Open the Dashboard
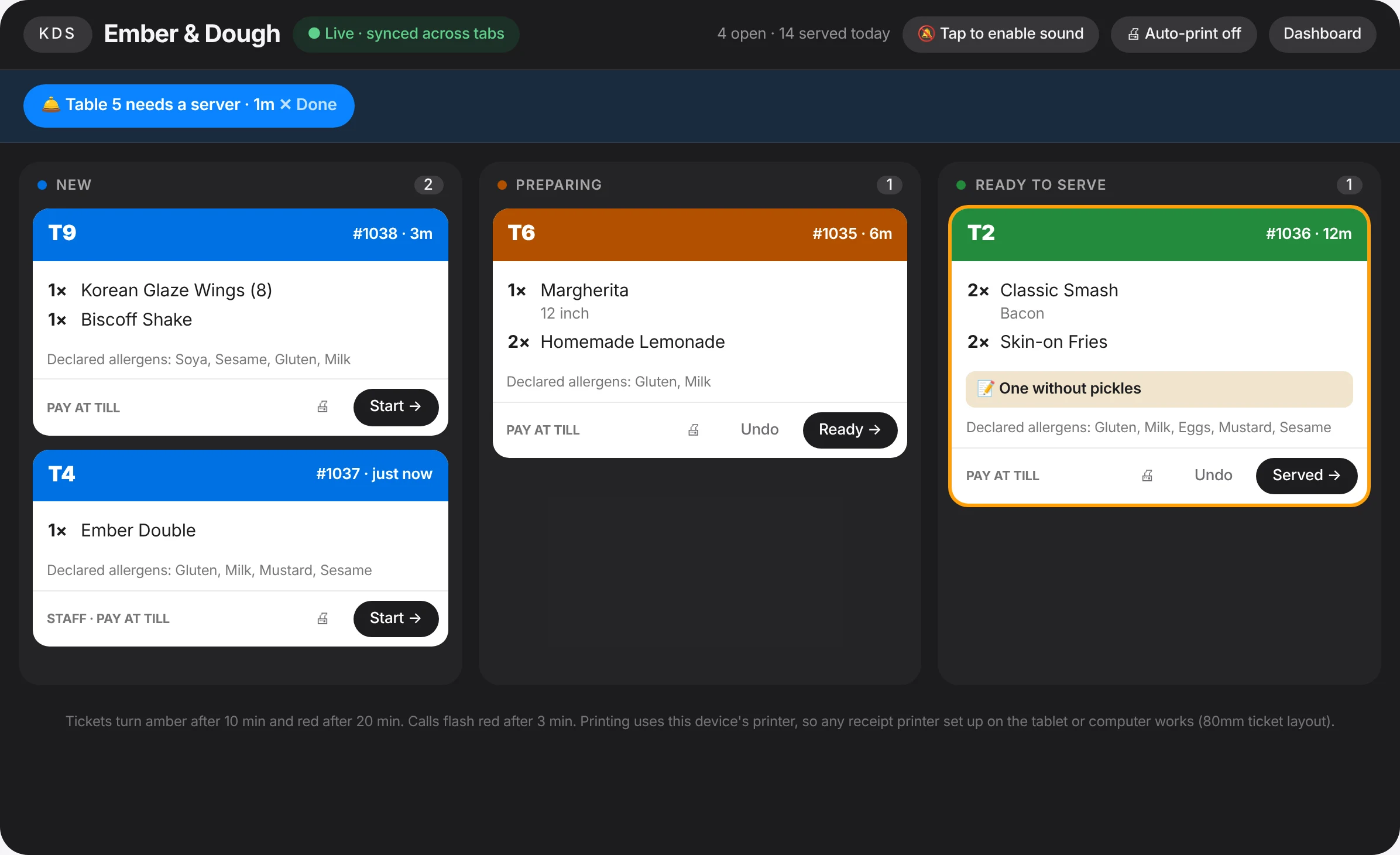Viewport: 1400px width, 855px height. [1322, 34]
